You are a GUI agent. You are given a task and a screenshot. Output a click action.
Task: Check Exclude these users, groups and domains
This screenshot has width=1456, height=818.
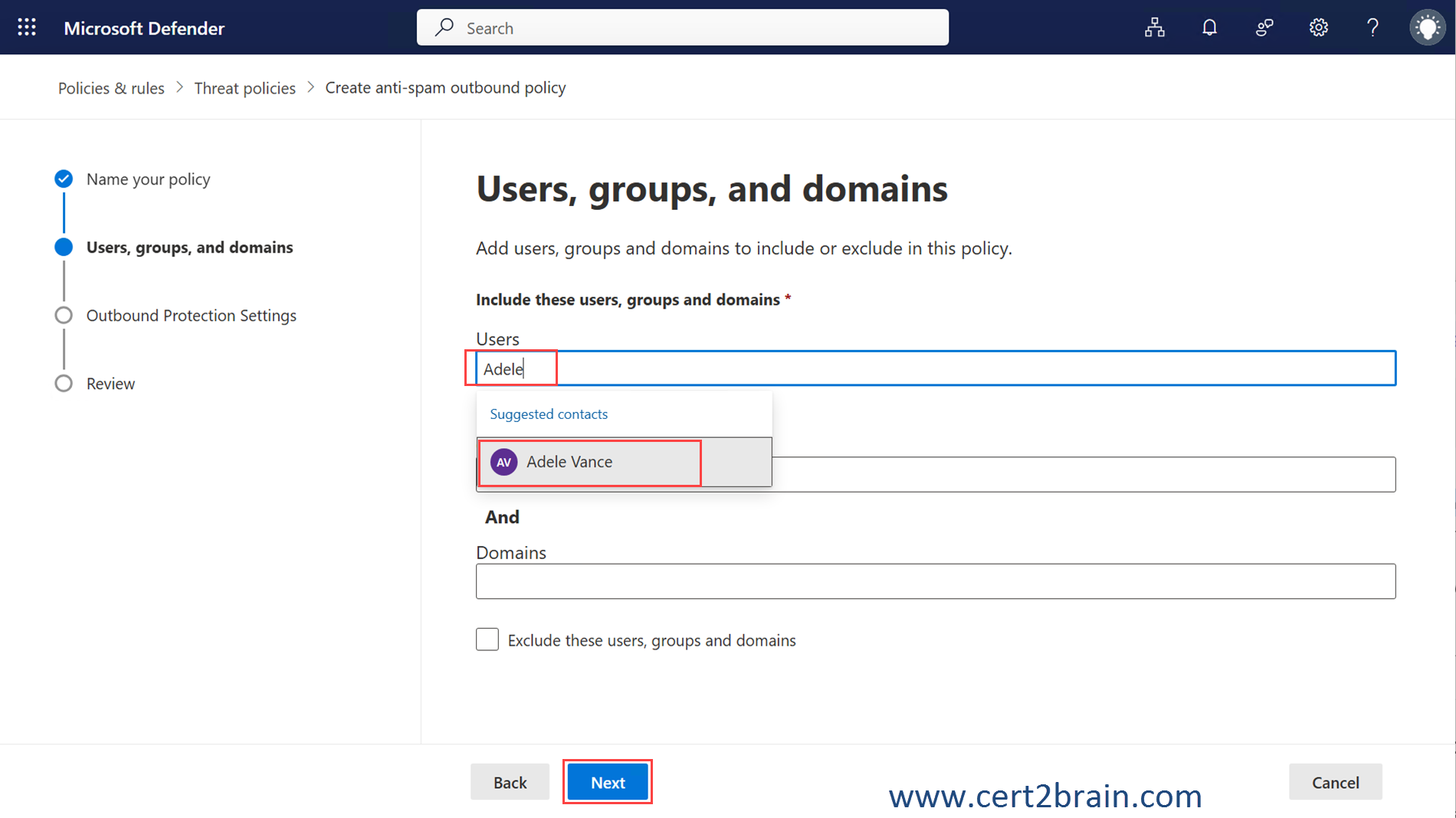pos(487,640)
